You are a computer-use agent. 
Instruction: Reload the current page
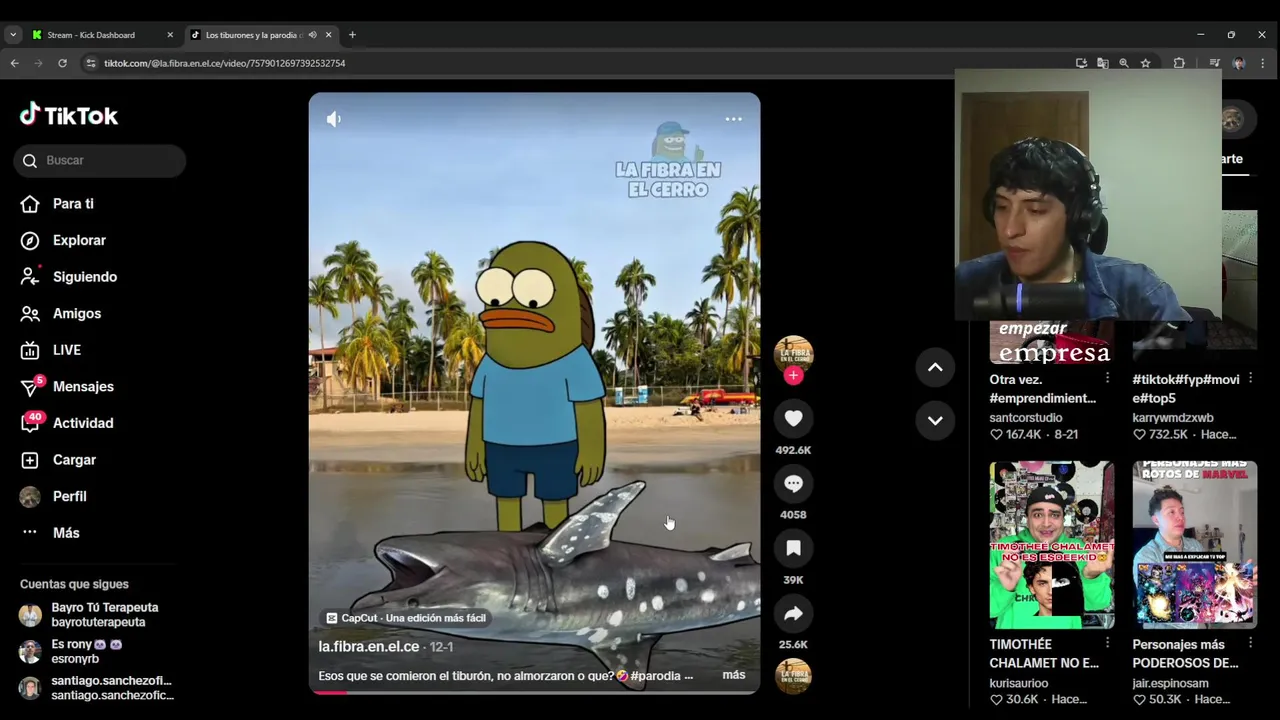coord(62,63)
